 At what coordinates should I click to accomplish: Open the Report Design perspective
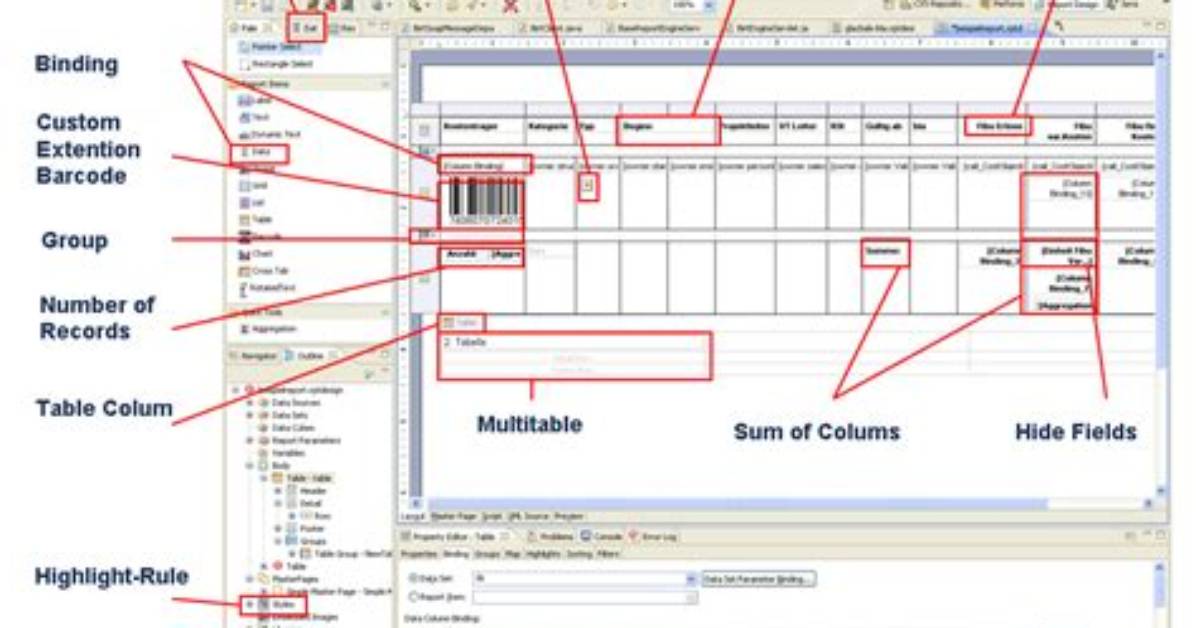tap(1066, 5)
